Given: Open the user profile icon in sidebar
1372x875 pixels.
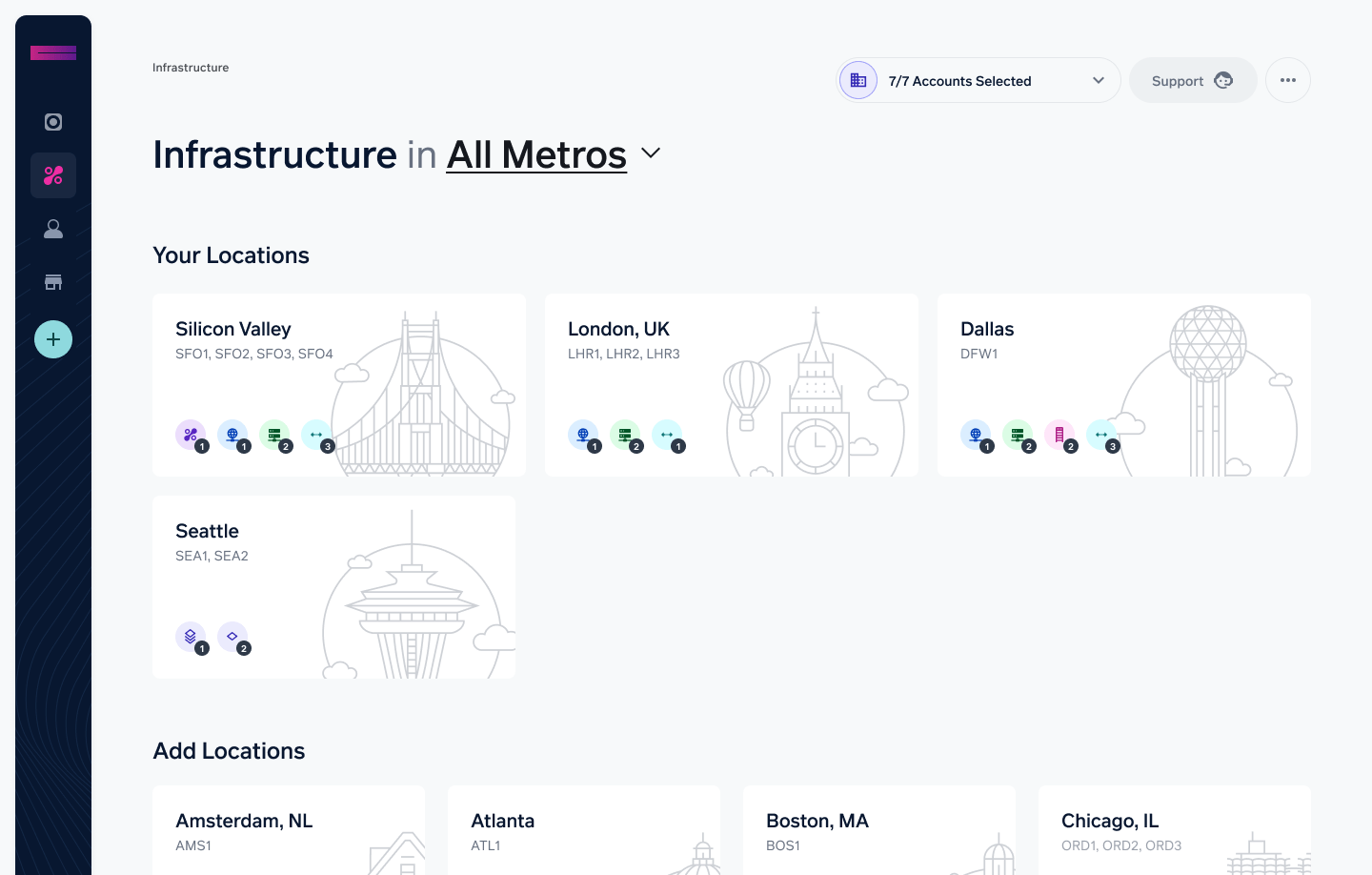Looking at the screenshot, I should click(53, 229).
